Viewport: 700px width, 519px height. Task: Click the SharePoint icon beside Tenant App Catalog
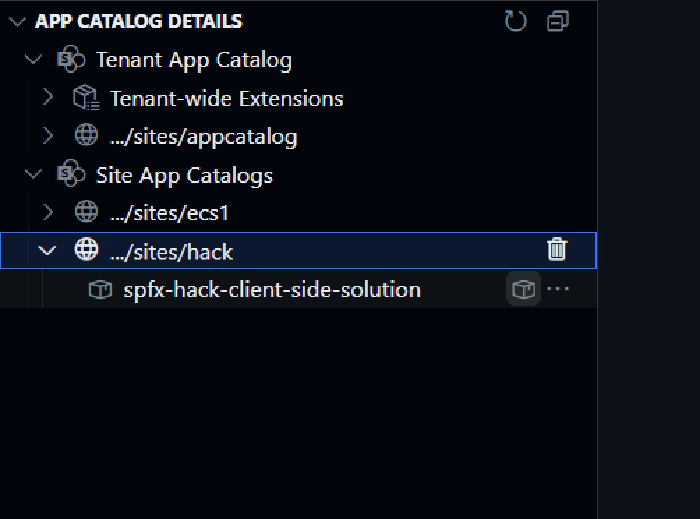(x=72, y=60)
